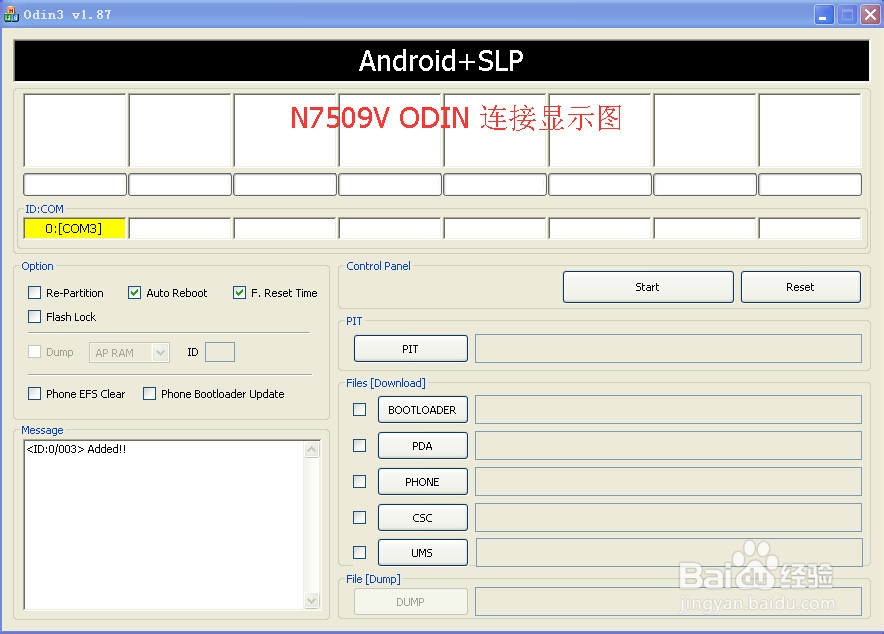Close the Odin3 window
Image resolution: width=884 pixels, height=634 pixels.
(870, 15)
